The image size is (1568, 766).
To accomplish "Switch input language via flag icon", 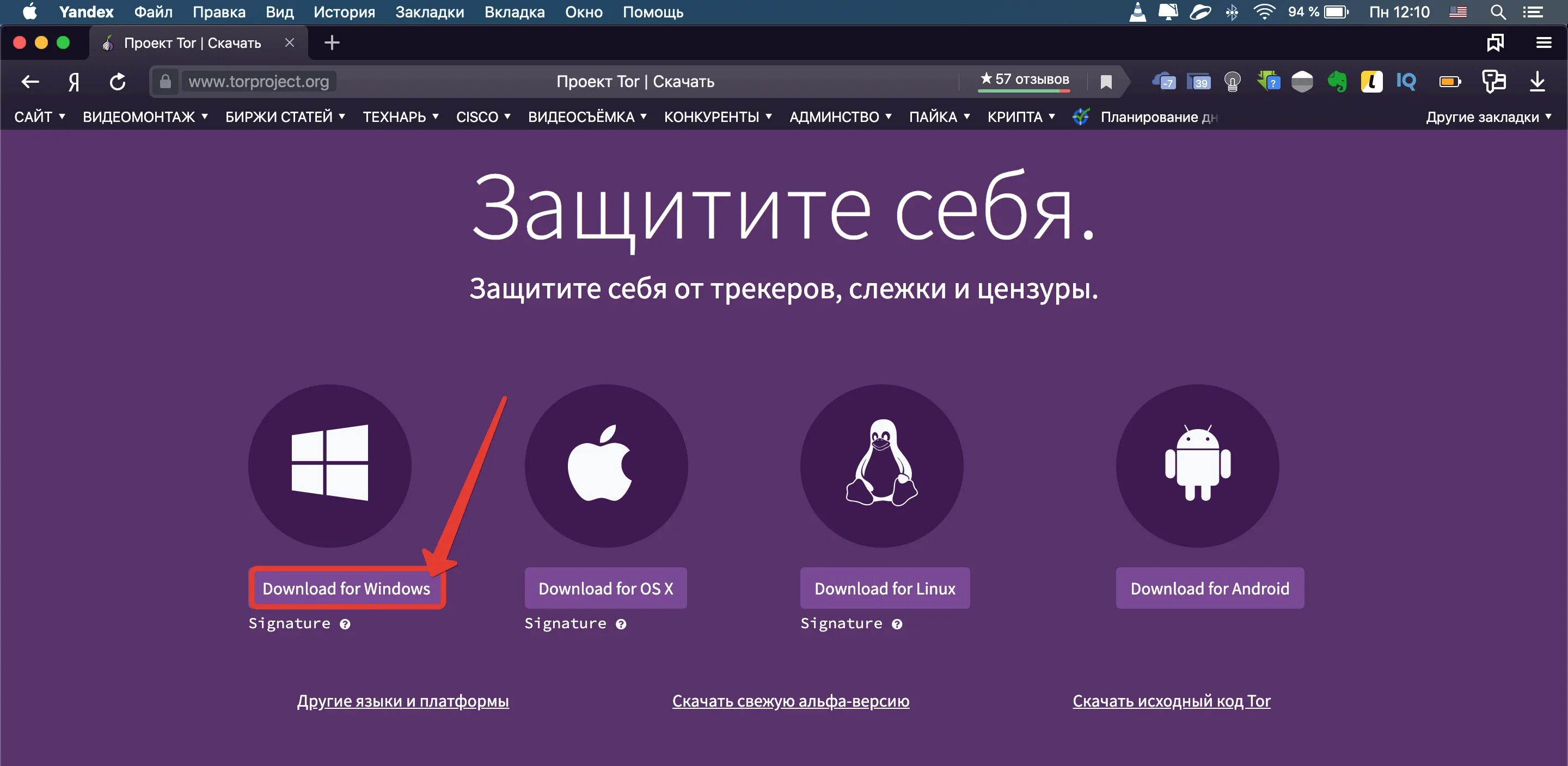I will (1458, 12).
